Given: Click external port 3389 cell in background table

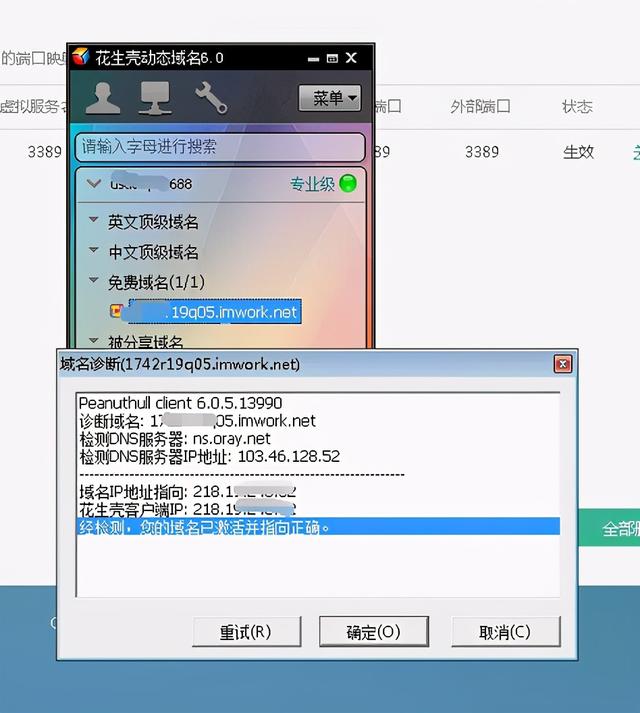Looking at the screenshot, I should click(x=482, y=152).
